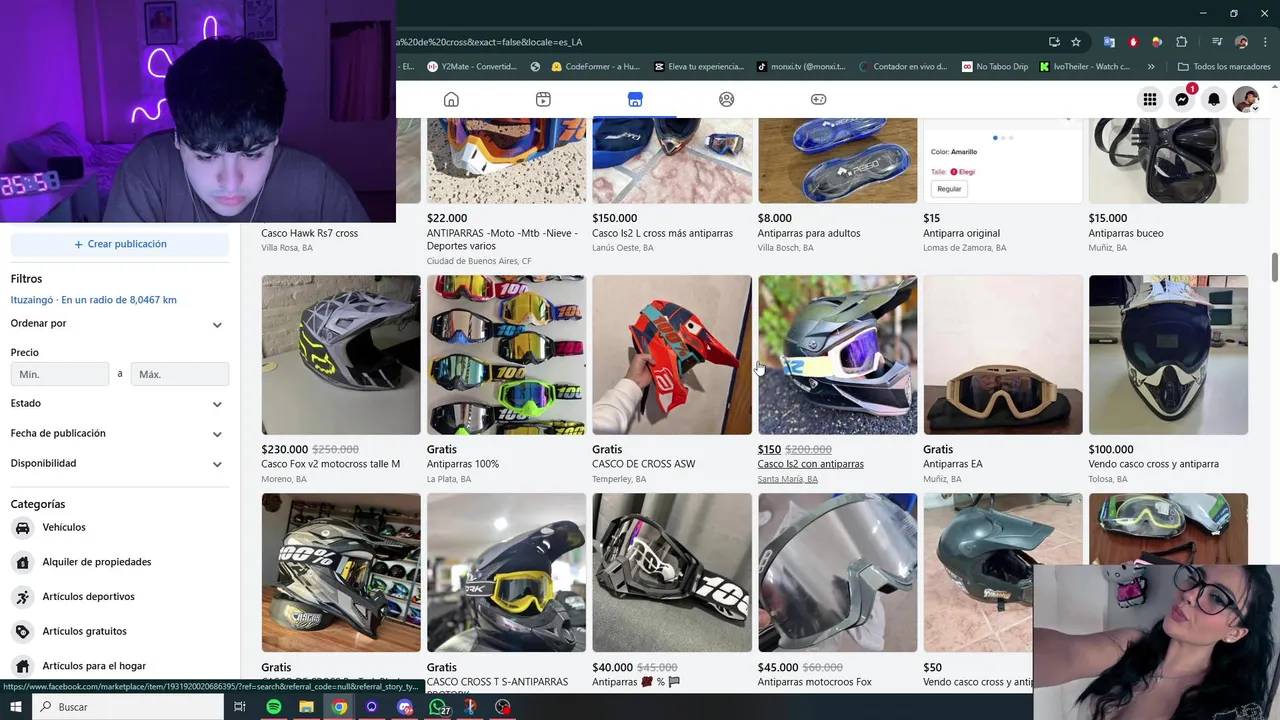Viewport: 1280px width, 720px height.
Task: Open the Antiparra original listing title
Action: click(x=961, y=233)
